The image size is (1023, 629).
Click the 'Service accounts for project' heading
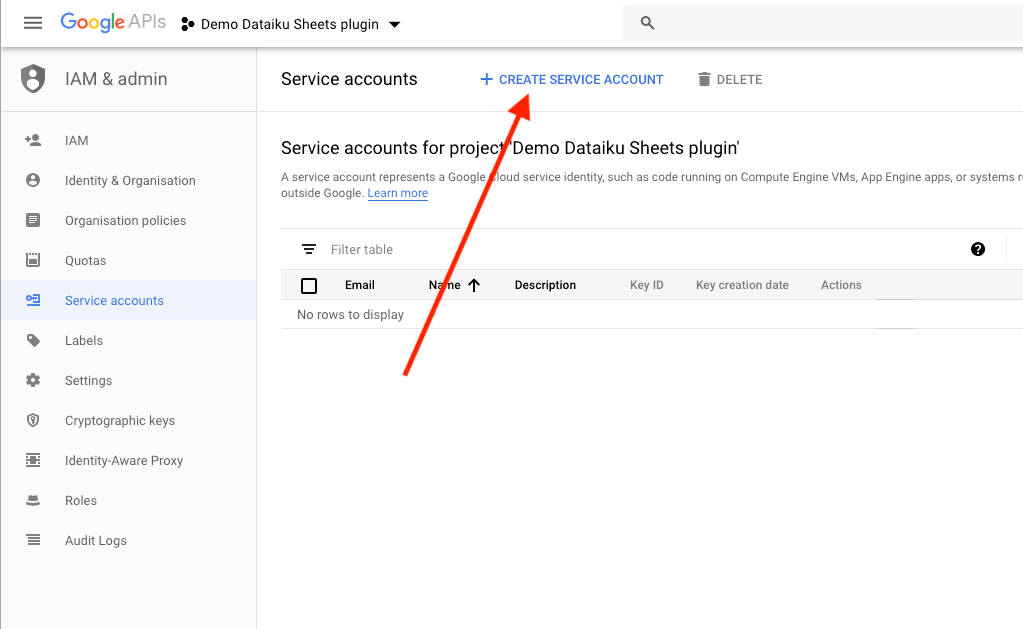pyautogui.click(x=510, y=148)
